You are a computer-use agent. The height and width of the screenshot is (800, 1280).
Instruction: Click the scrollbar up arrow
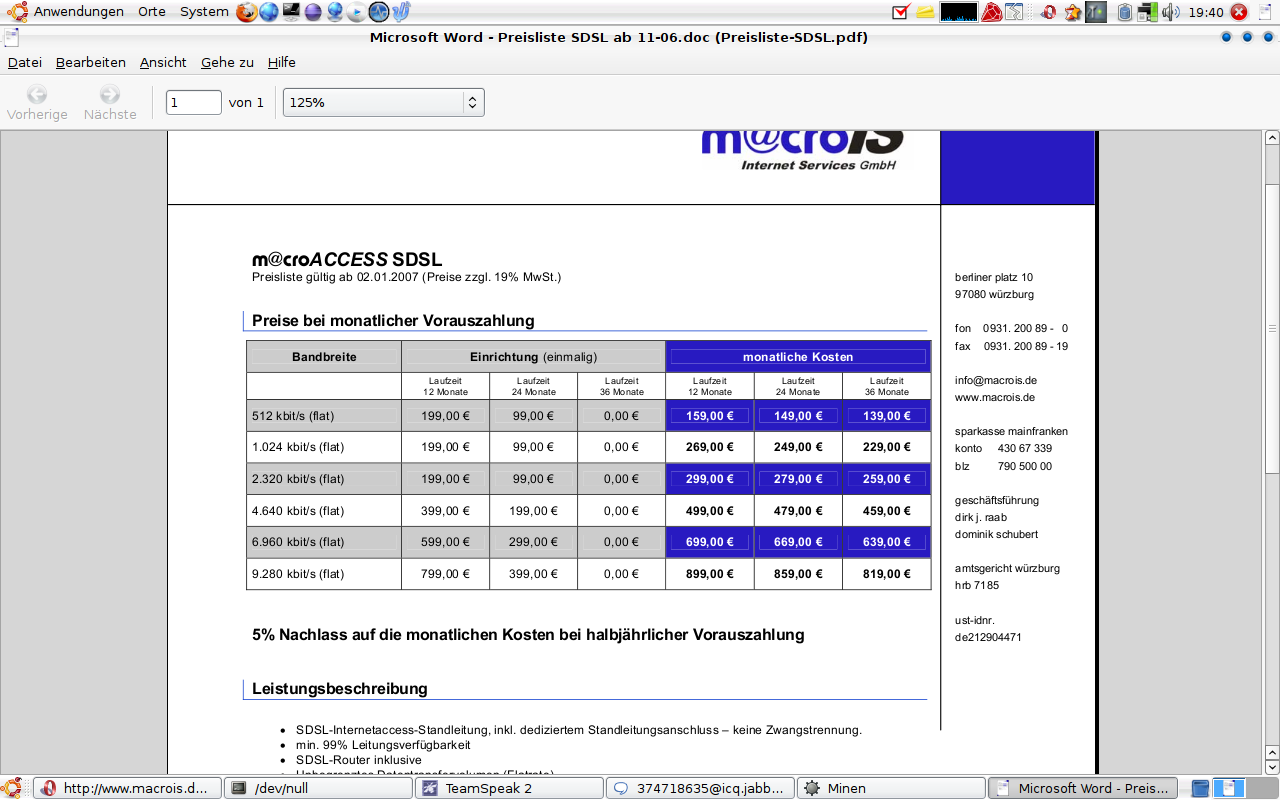pyautogui.click(x=1272, y=138)
